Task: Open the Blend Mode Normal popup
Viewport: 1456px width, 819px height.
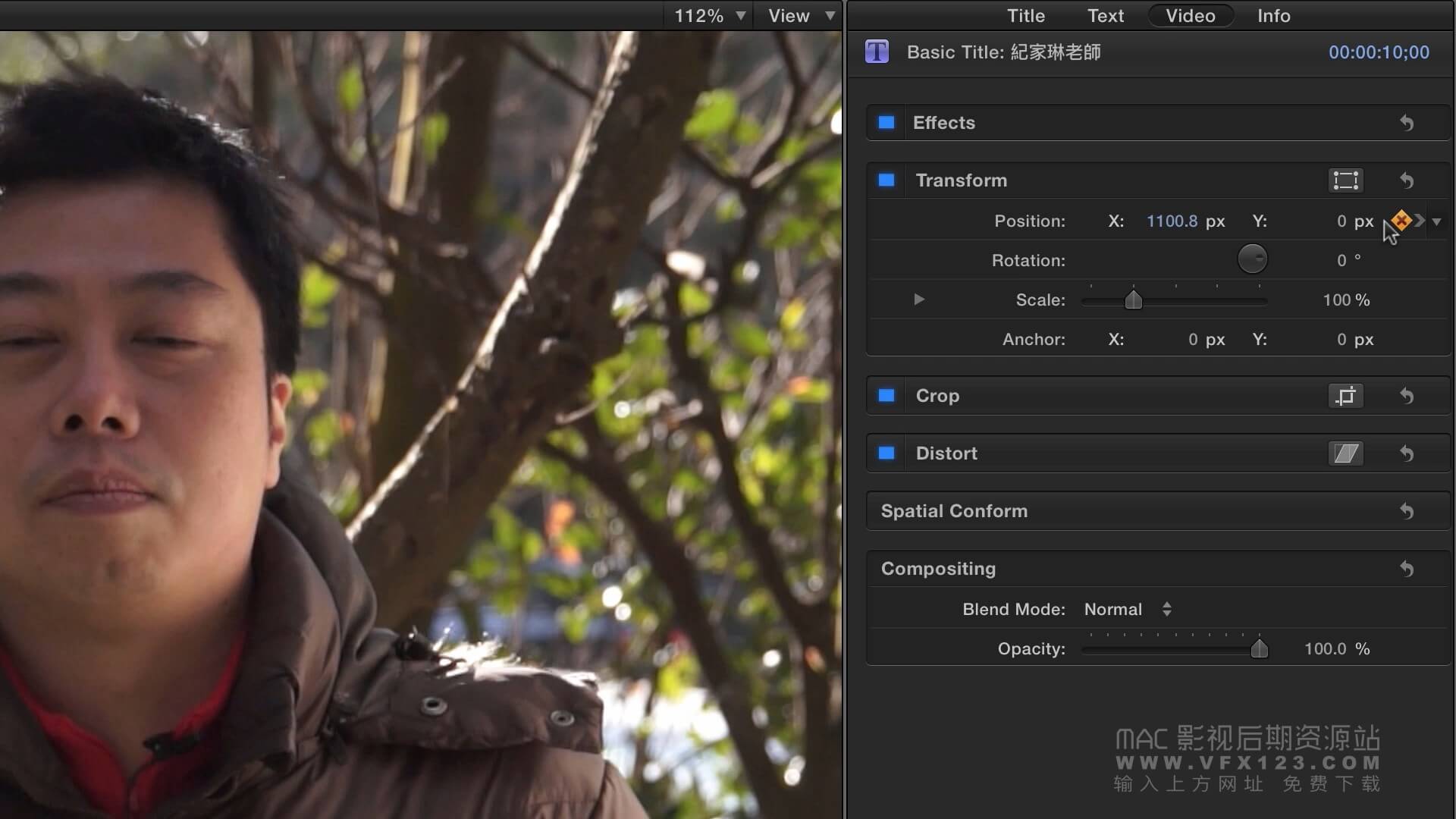Action: pyautogui.click(x=1128, y=609)
